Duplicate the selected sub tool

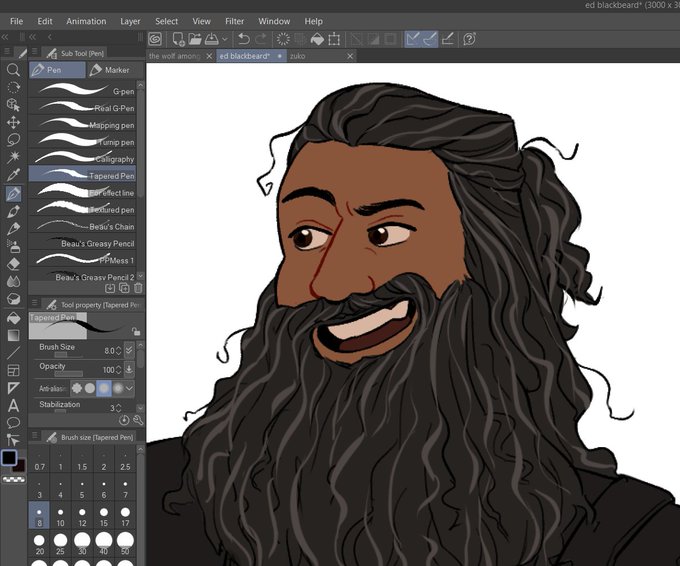click(124, 288)
